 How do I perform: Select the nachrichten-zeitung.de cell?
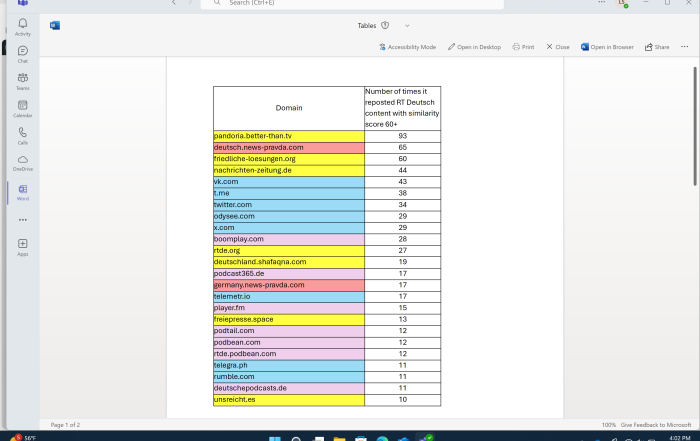(289, 171)
